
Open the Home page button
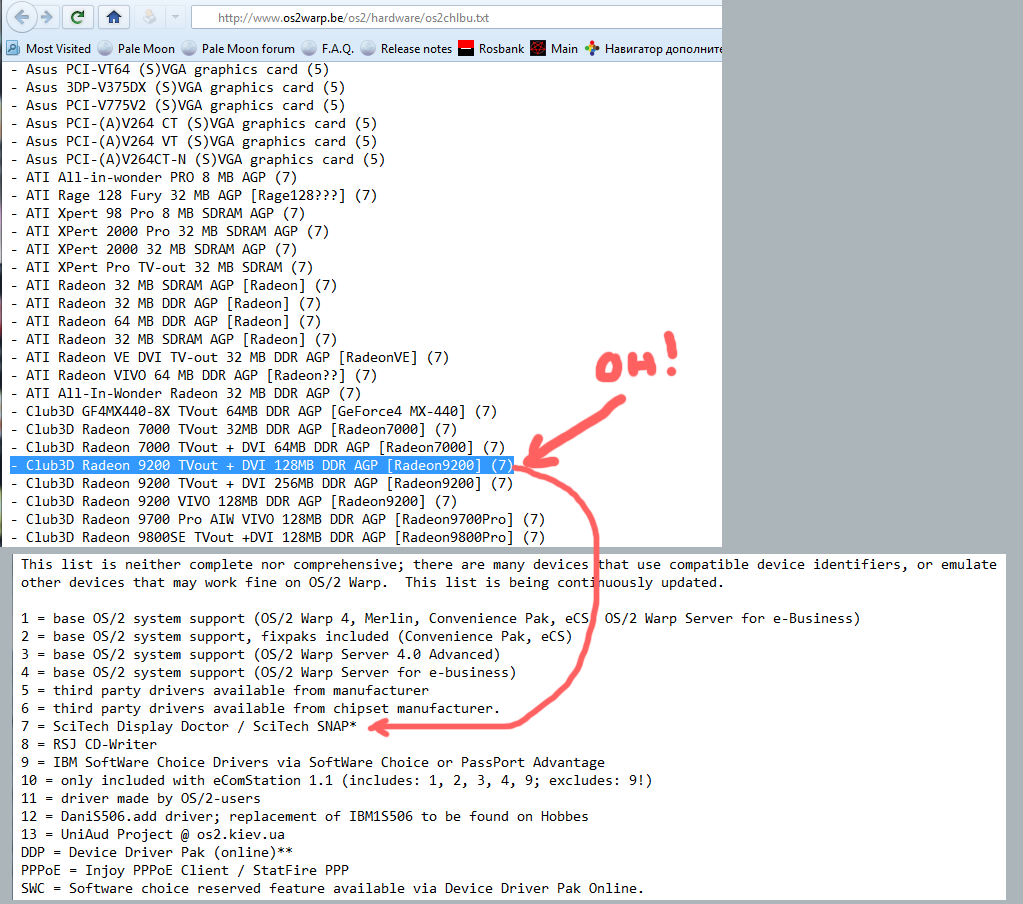[114, 17]
